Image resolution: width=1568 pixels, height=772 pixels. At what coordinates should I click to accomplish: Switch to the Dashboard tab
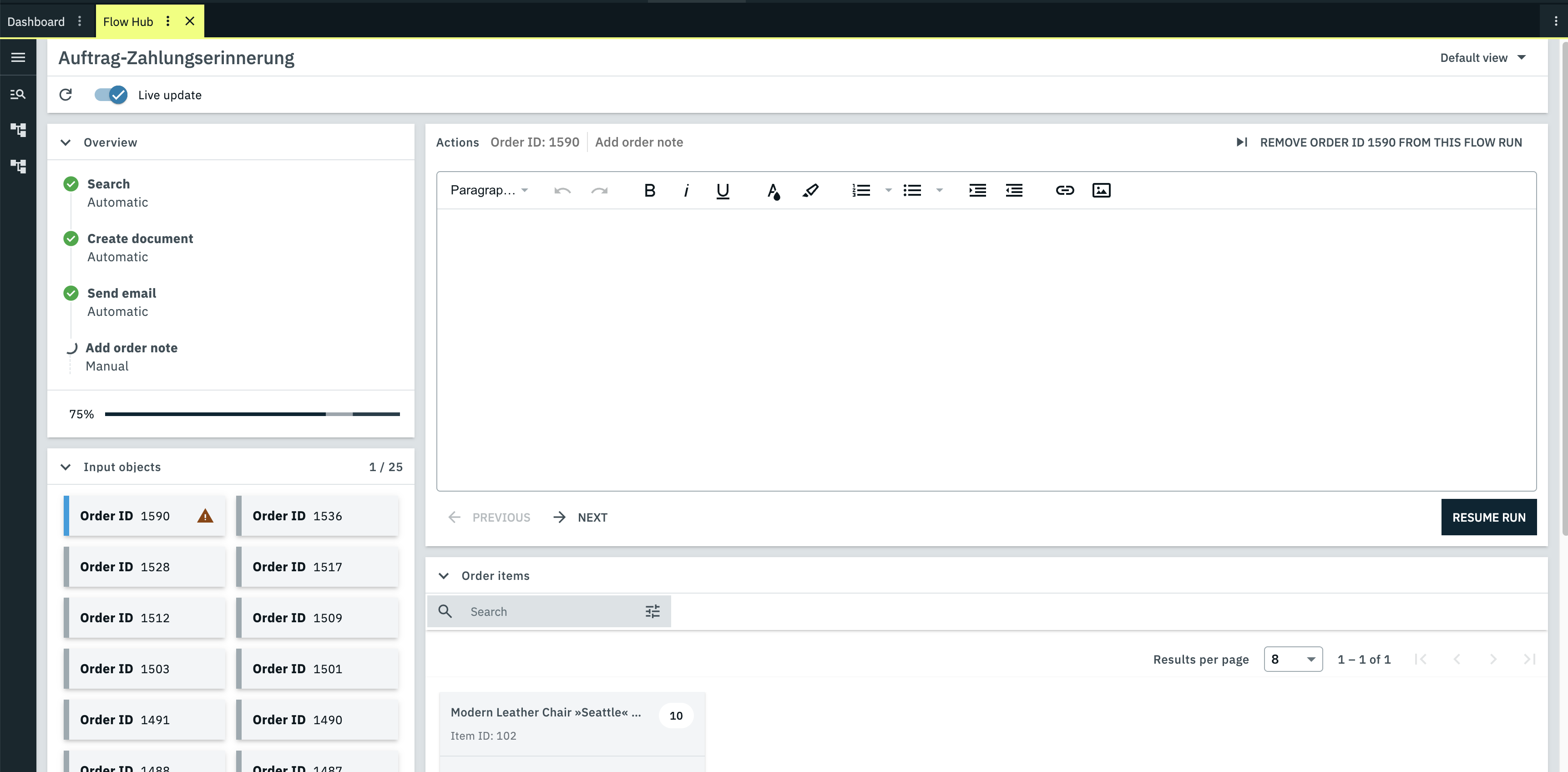point(36,21)
